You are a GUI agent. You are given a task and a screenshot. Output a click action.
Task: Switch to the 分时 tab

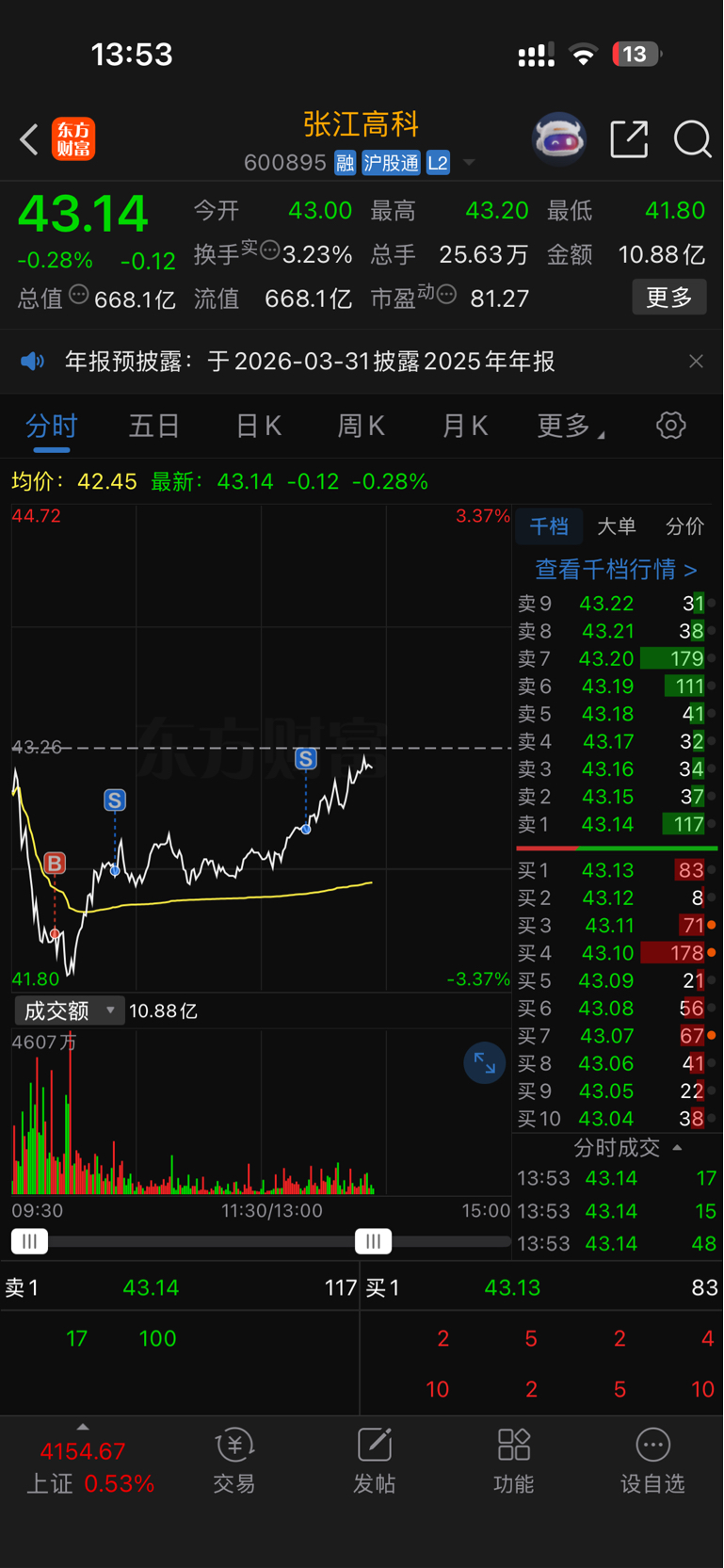(52, 427)
